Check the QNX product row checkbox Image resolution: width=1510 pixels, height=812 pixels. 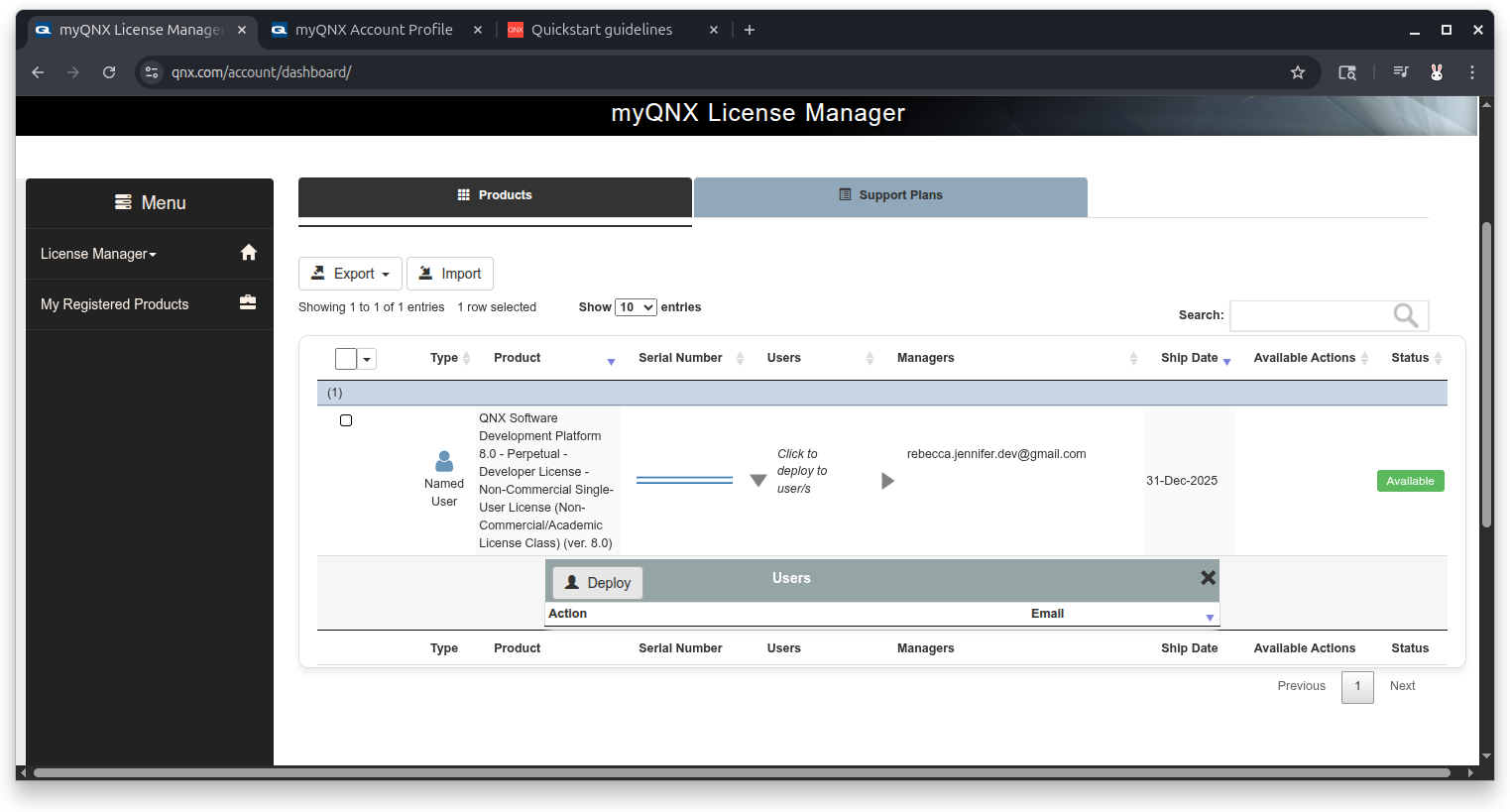pos(346,420)
